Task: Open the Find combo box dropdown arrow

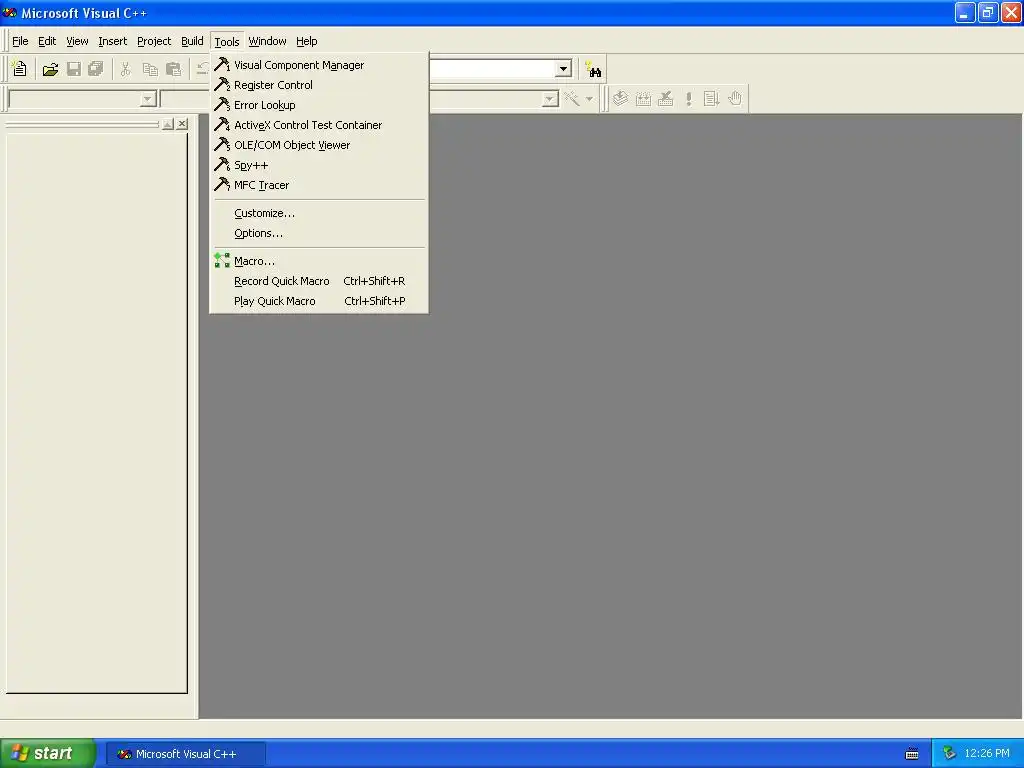Action: (x=563, y=69)
